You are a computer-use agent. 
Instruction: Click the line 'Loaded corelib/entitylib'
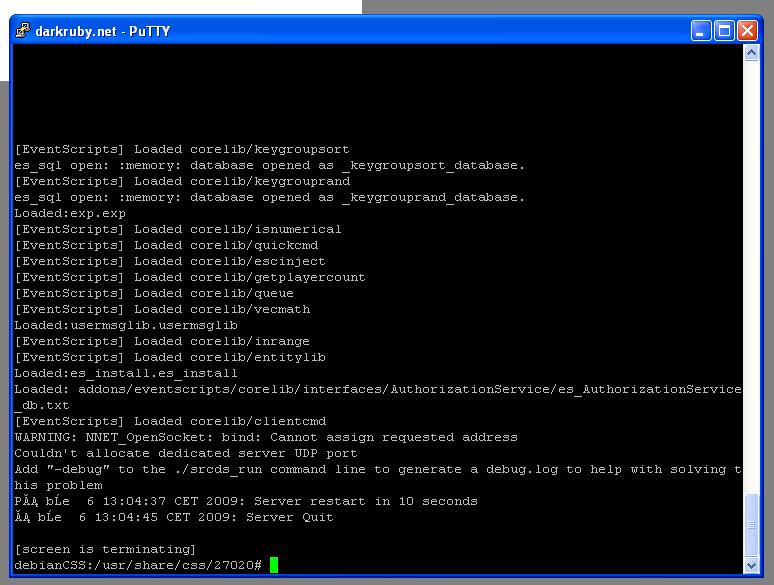[170, 357]
